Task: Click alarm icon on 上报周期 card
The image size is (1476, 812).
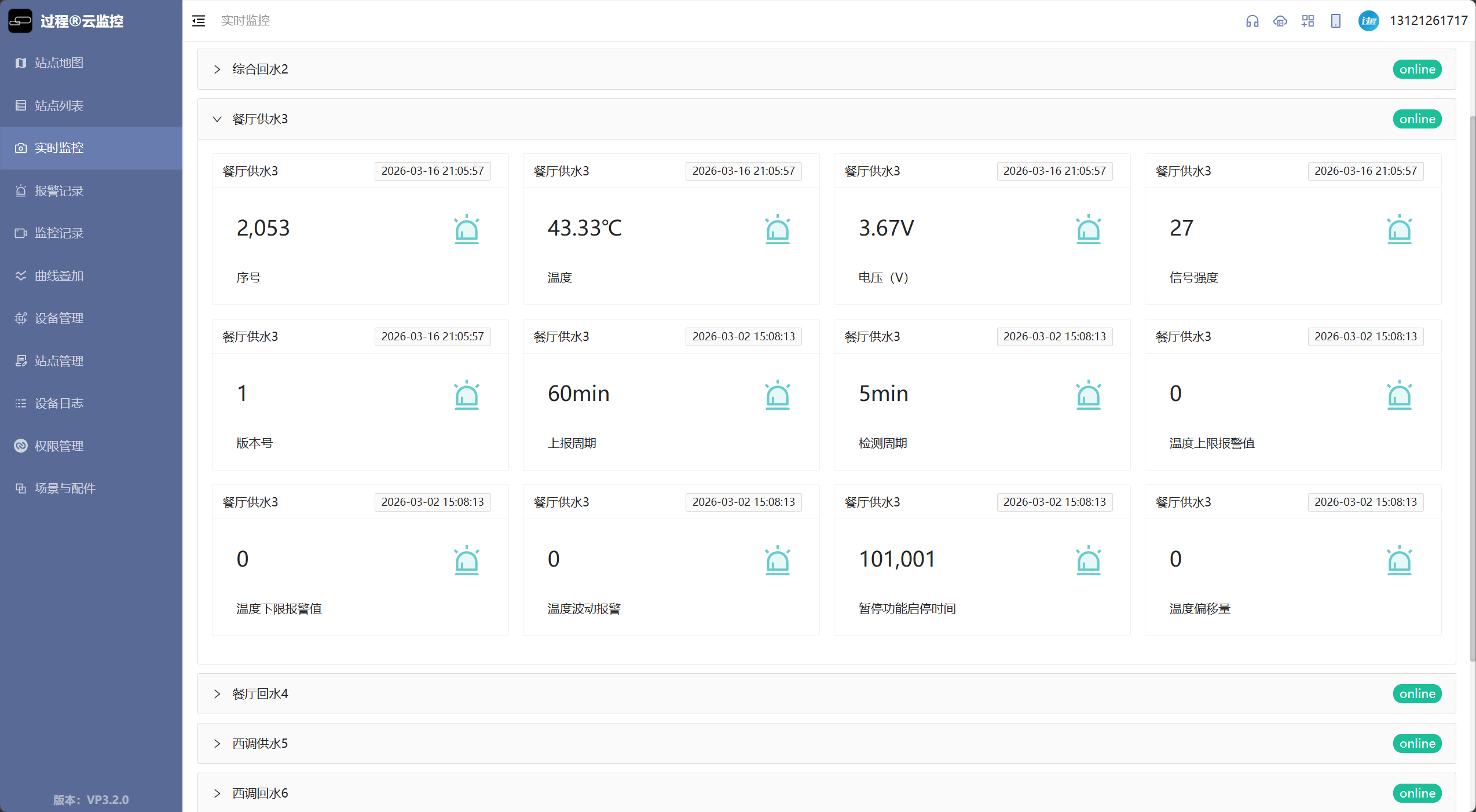Action: (x=777, y=395)
